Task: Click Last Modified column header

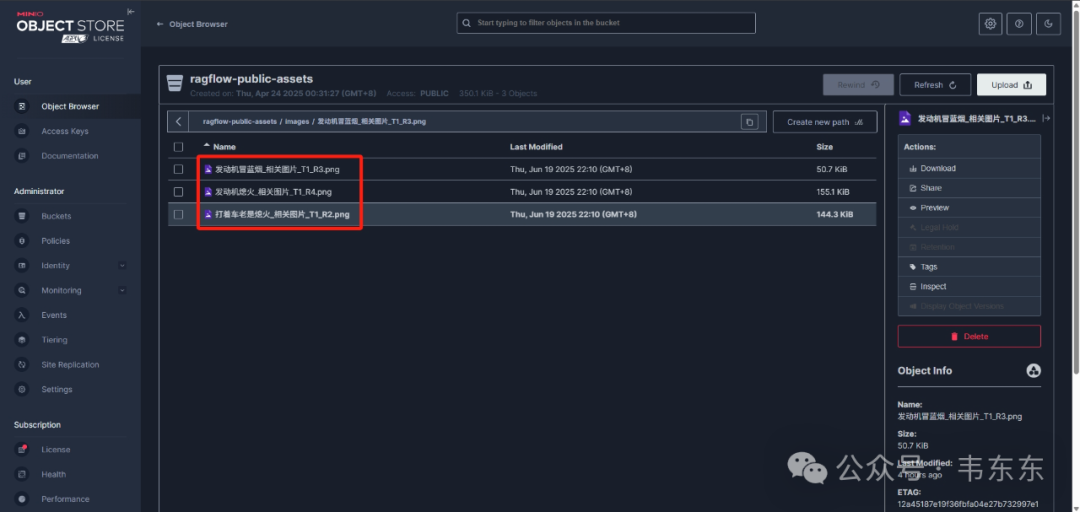Action: pos(536,147)
